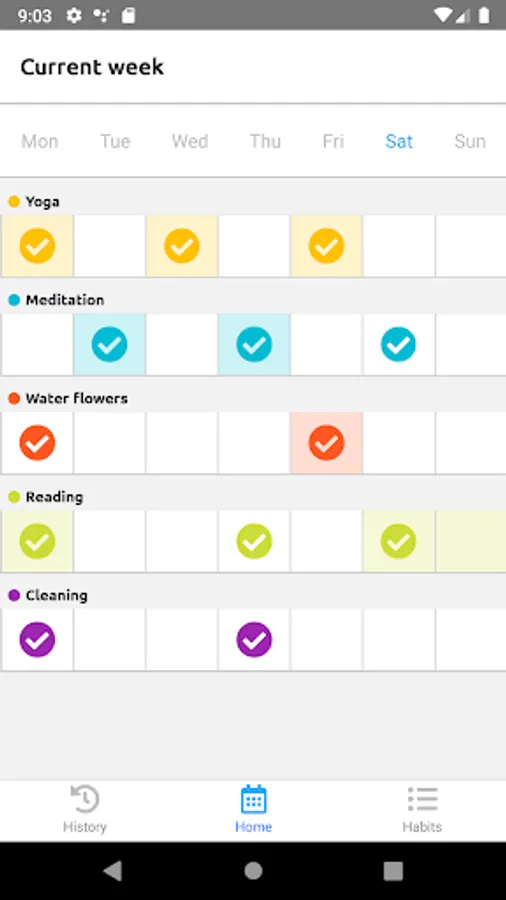Open the Habits list icon

click(x=422, y=799)
